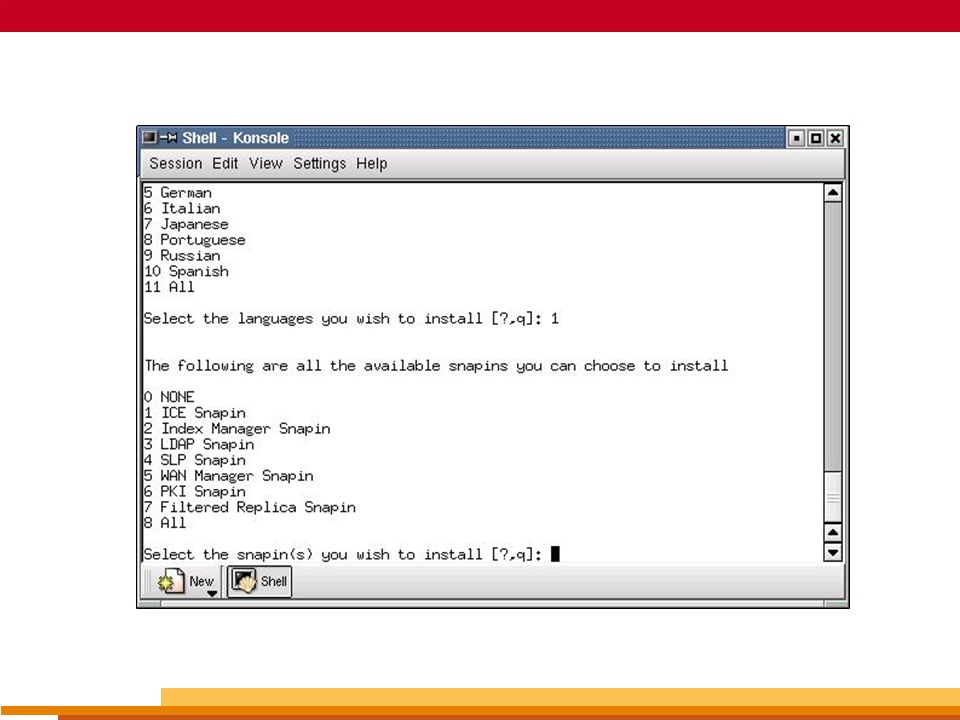
Task: Open the Help menu
Action: coord(372,164)
